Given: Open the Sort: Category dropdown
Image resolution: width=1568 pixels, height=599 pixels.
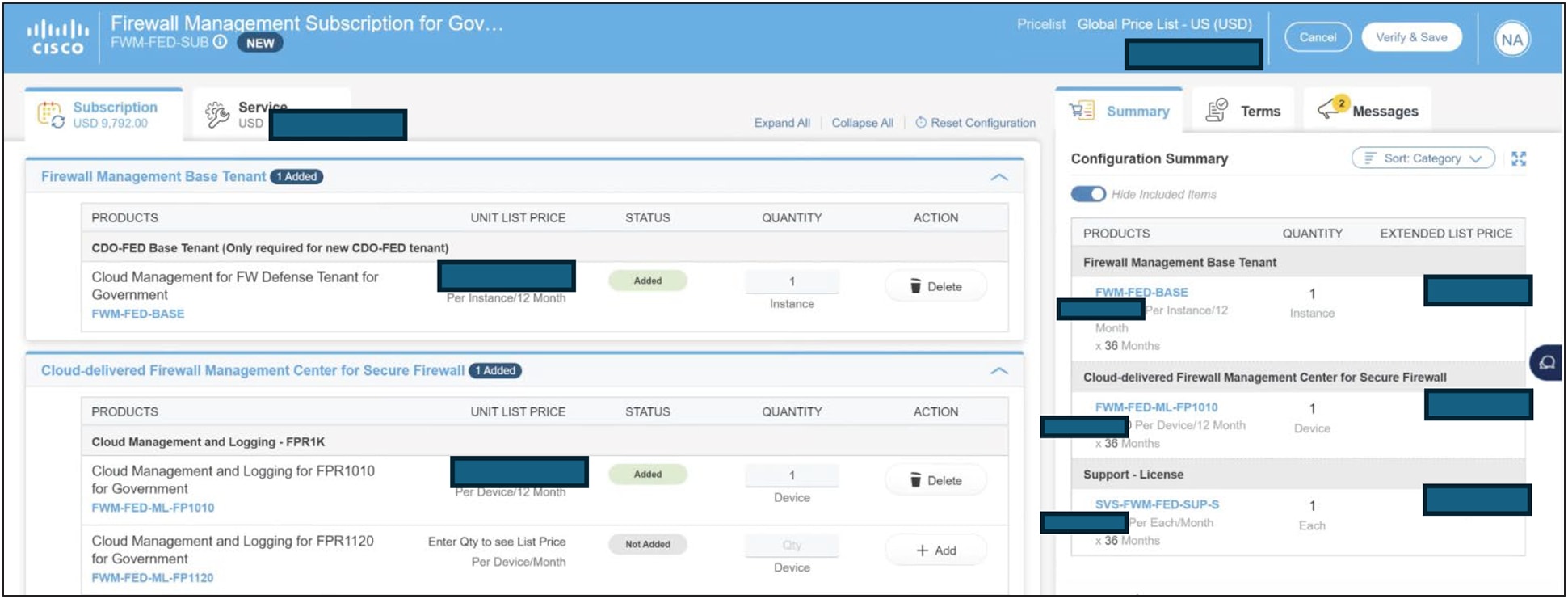Looking at the screenshot, I should [x=1423, y=158].
